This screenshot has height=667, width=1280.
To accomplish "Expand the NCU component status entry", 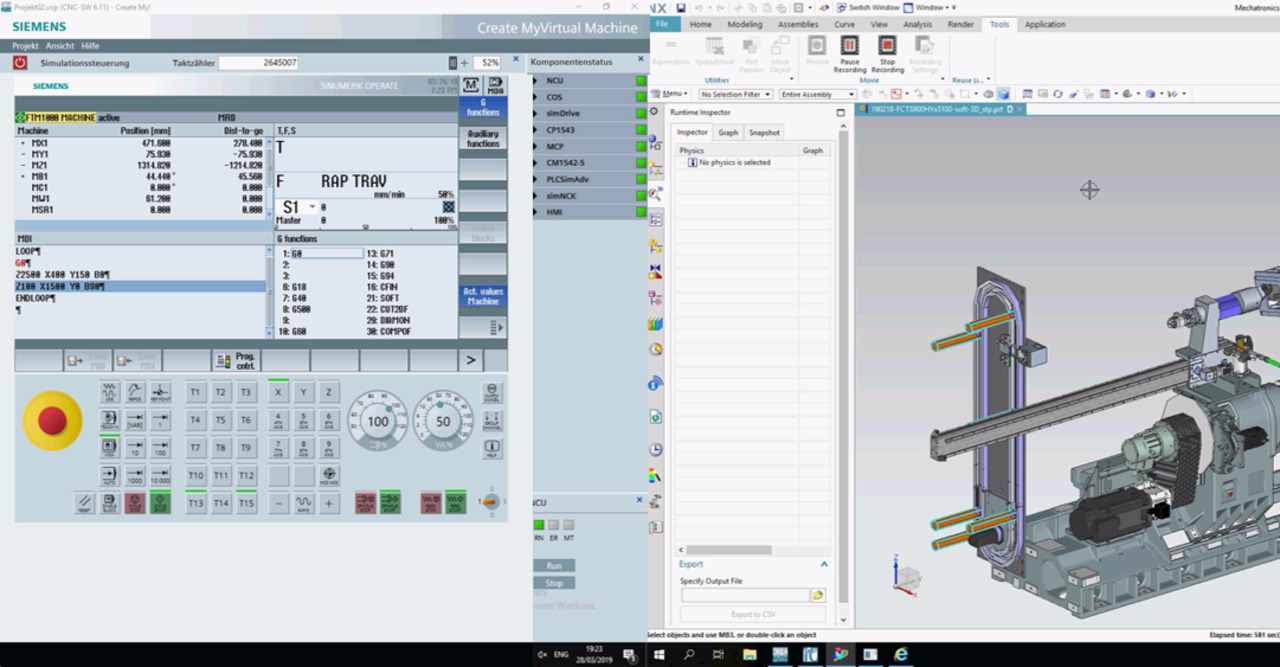I will [535, 81].
